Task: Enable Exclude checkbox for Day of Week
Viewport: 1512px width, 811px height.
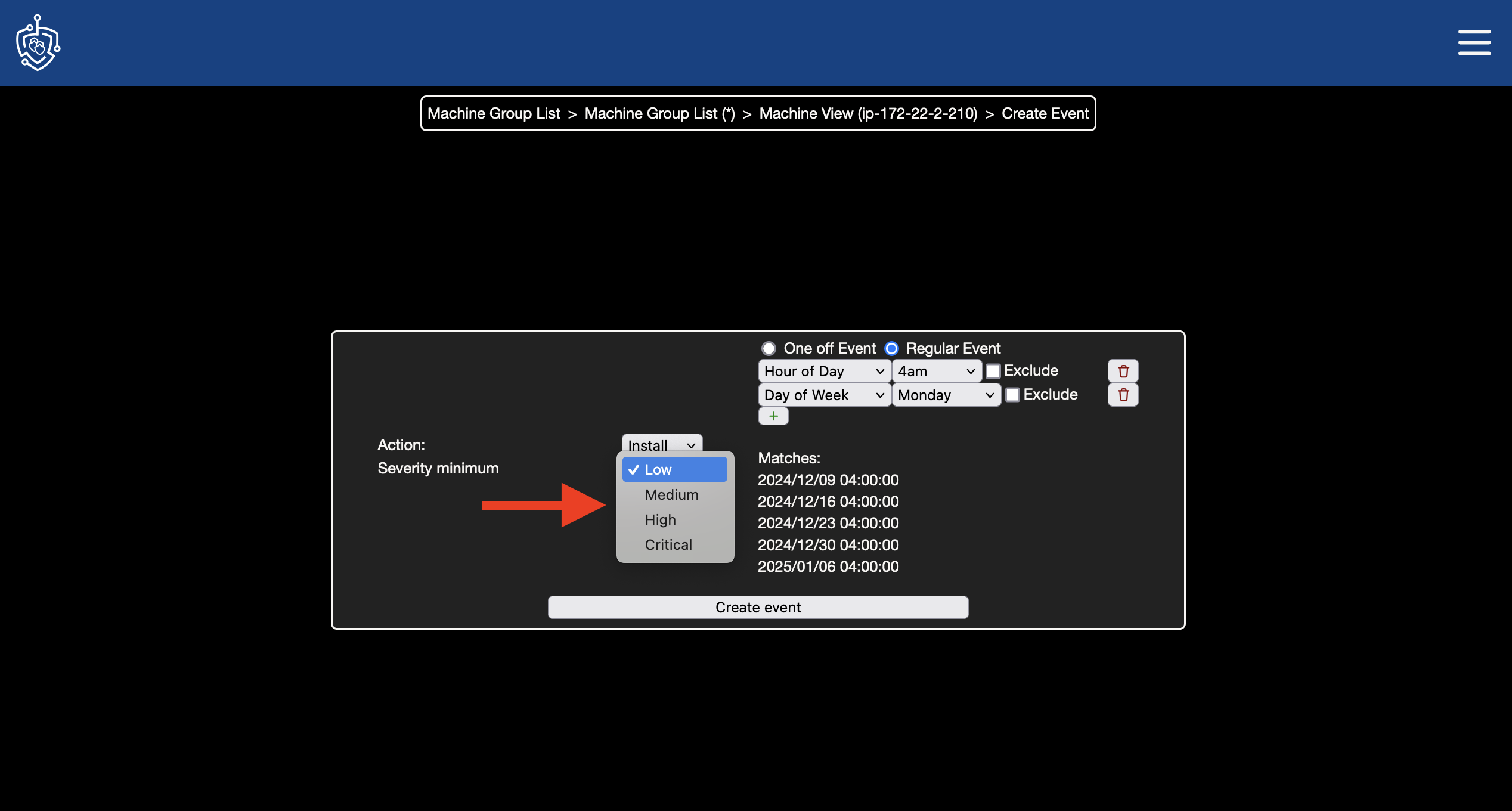Action: [x=1012, y=393]
